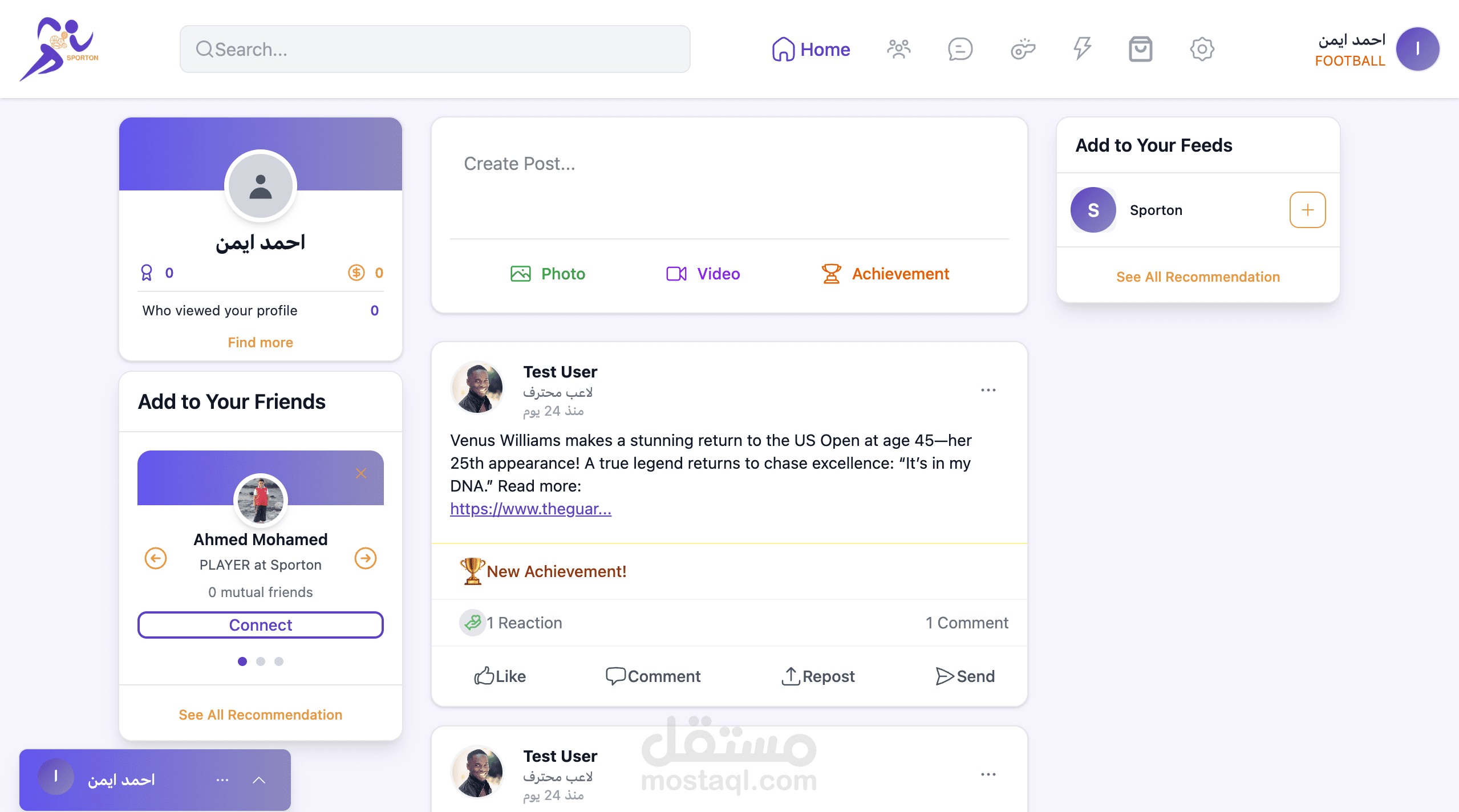Dismiss the Ahmed Mohamed suggestion card
Image resolution: width=1459 pixels, height=812 pixels.
click(361, 473)
